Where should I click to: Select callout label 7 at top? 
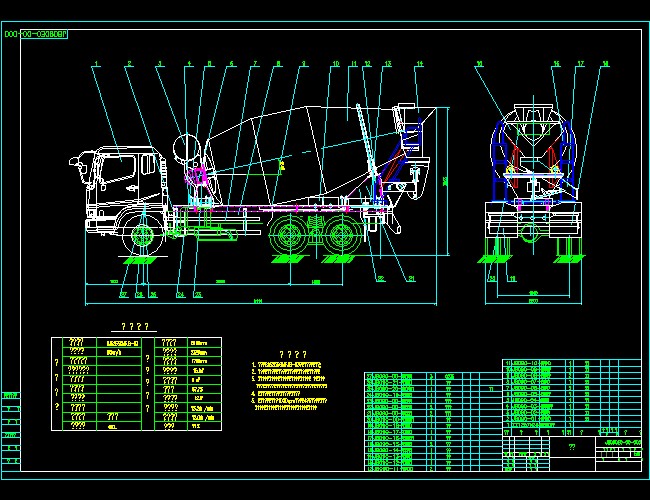click(x=255, y=64)
